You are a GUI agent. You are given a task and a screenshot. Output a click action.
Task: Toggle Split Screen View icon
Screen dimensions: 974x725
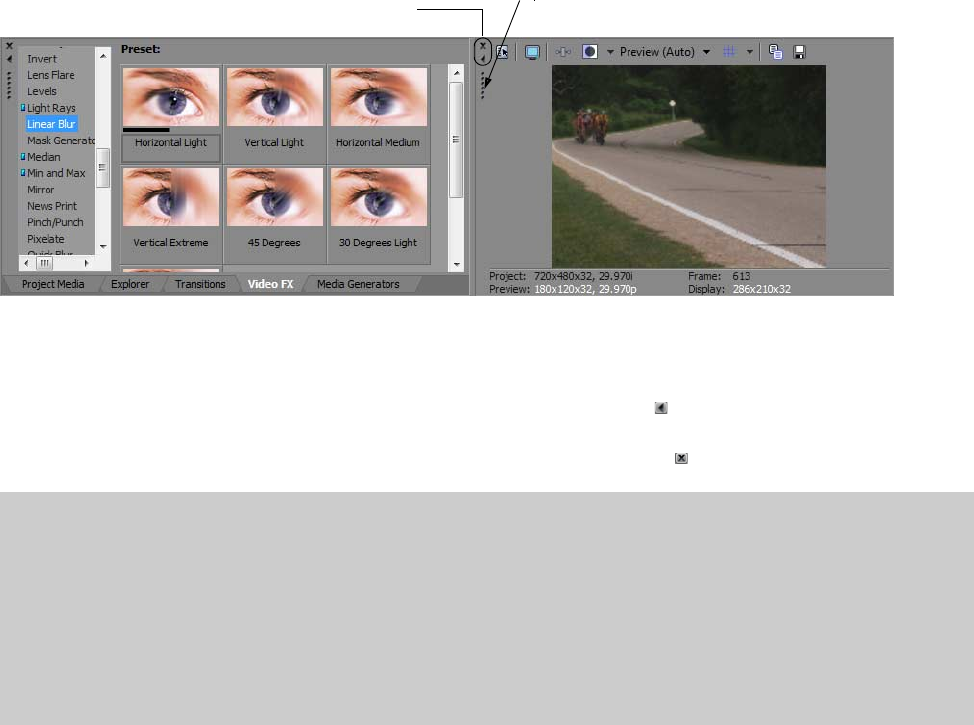[589, 52]
